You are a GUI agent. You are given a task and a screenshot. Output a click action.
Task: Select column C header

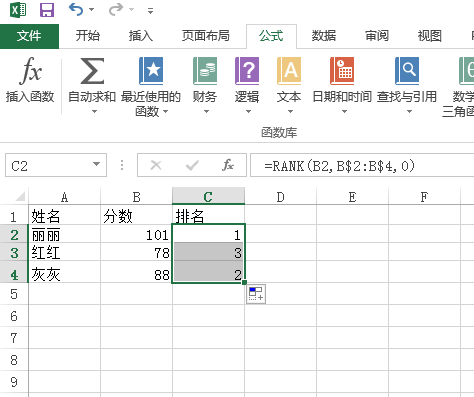click(208, 196)
